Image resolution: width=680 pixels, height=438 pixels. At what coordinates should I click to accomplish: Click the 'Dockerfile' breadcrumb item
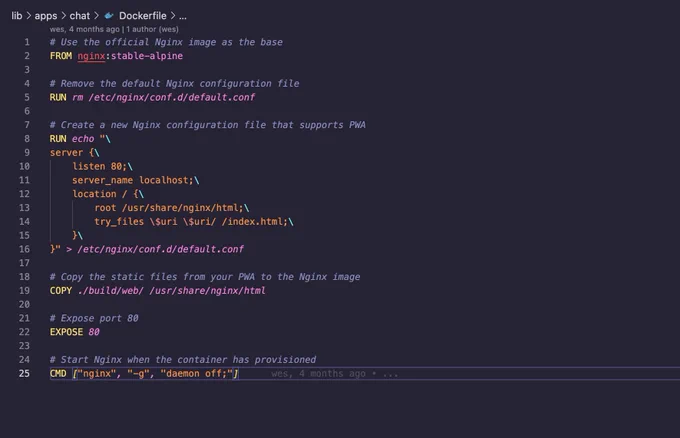(143, 16)
